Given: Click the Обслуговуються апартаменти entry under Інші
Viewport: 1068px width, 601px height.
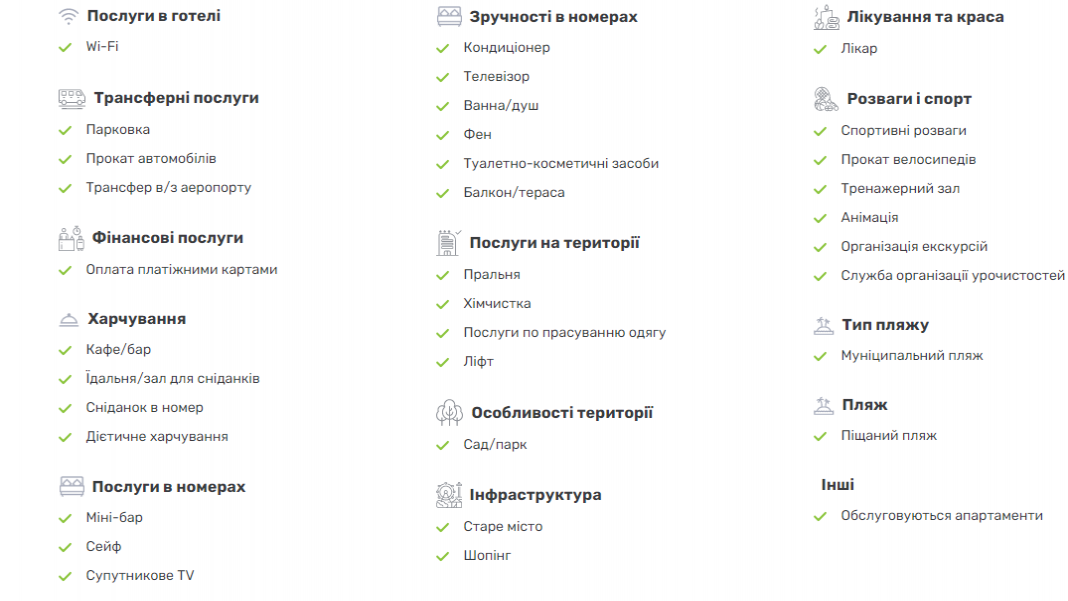Looking at the screenshot, I should pos(941,516).
